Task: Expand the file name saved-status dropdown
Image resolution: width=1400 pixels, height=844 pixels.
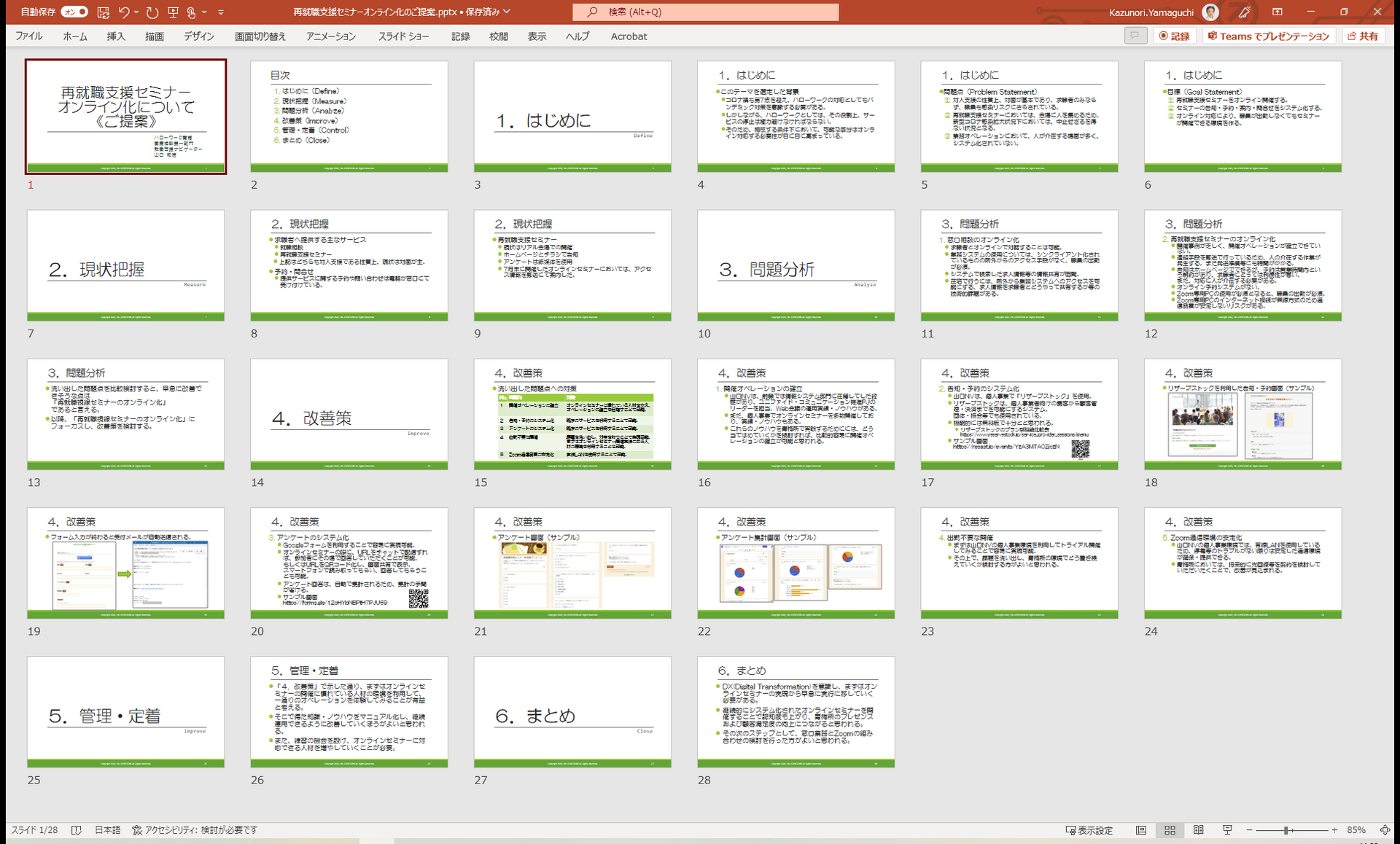Action: click(x=507, y=12)
